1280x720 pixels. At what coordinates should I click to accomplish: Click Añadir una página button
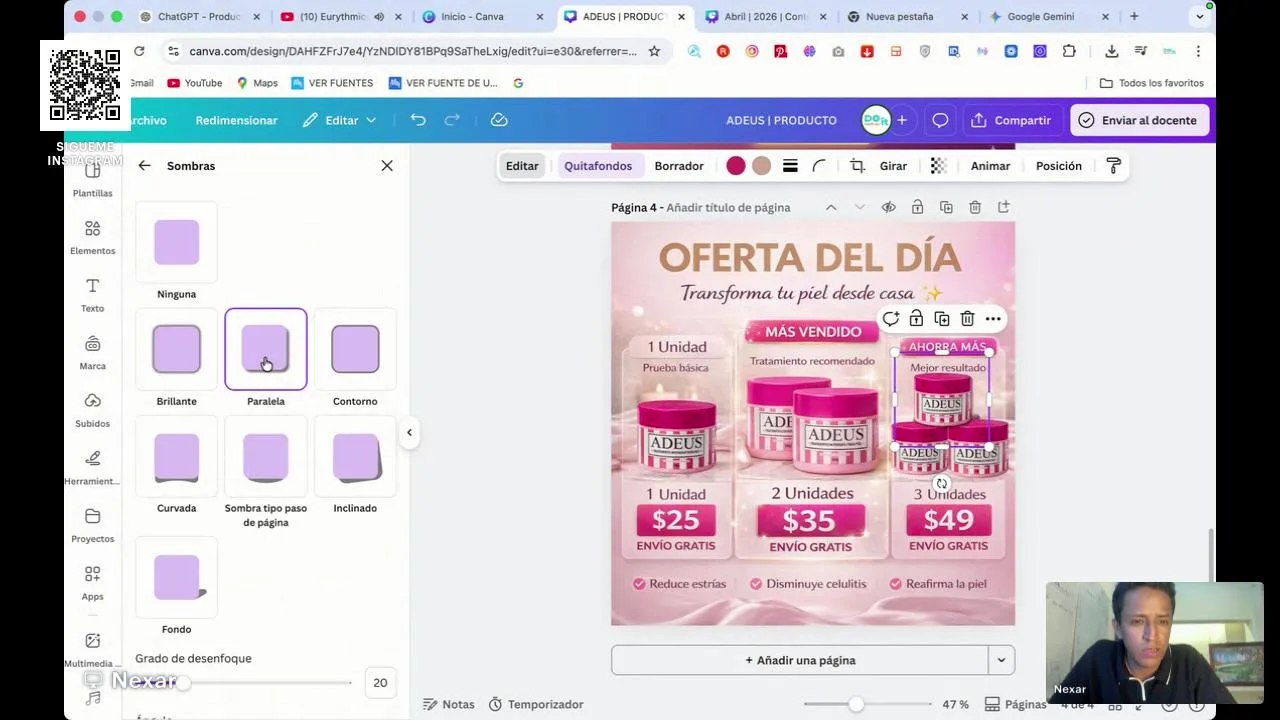[x=800, y=660]
